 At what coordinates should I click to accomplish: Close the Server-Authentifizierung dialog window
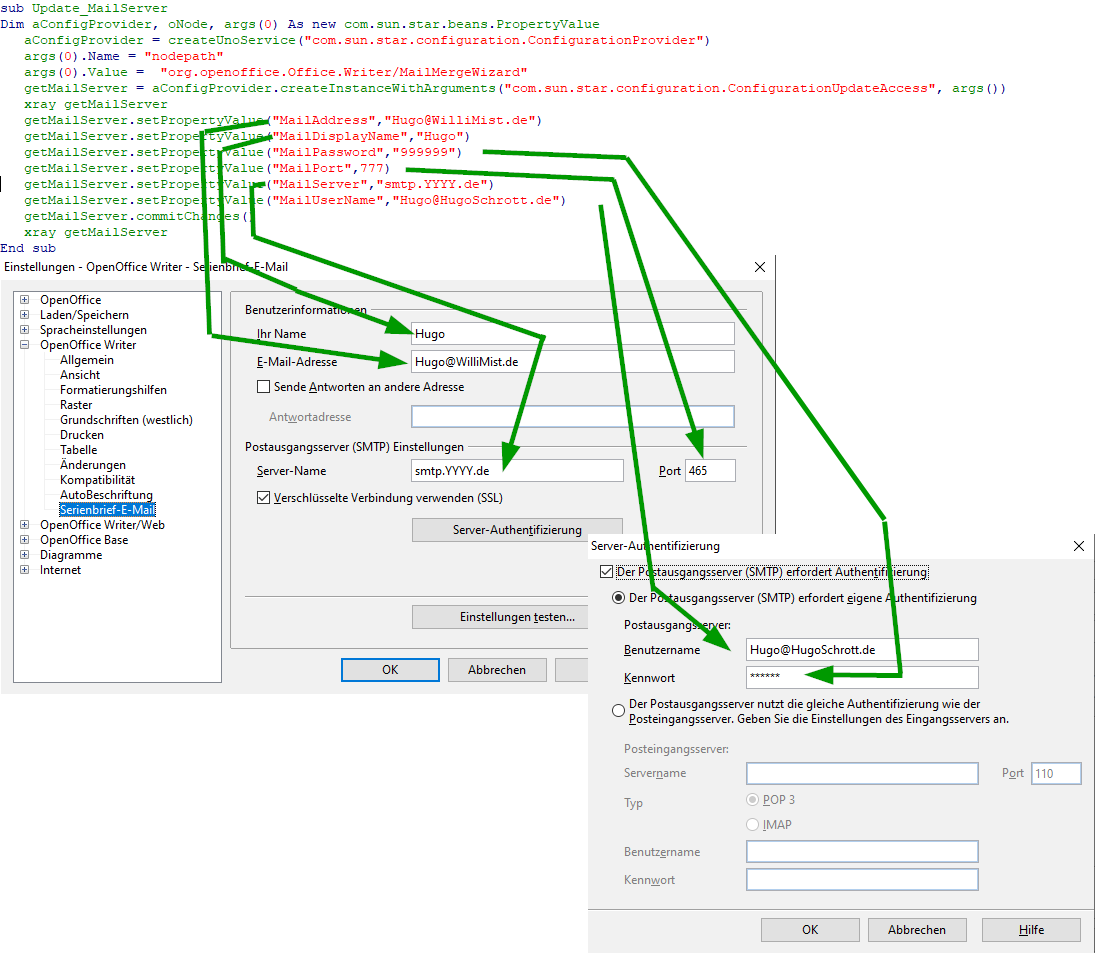[x=1078, y=547]
